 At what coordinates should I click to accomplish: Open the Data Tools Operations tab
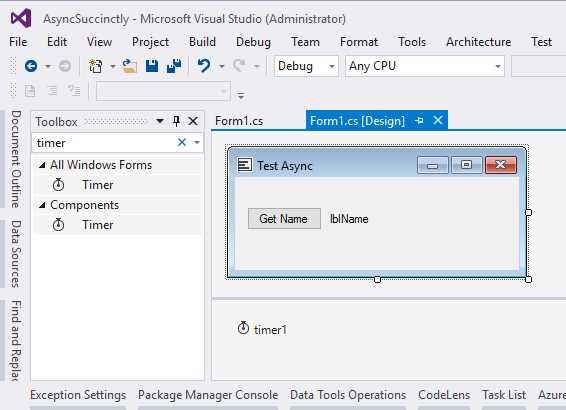point(348,395)
